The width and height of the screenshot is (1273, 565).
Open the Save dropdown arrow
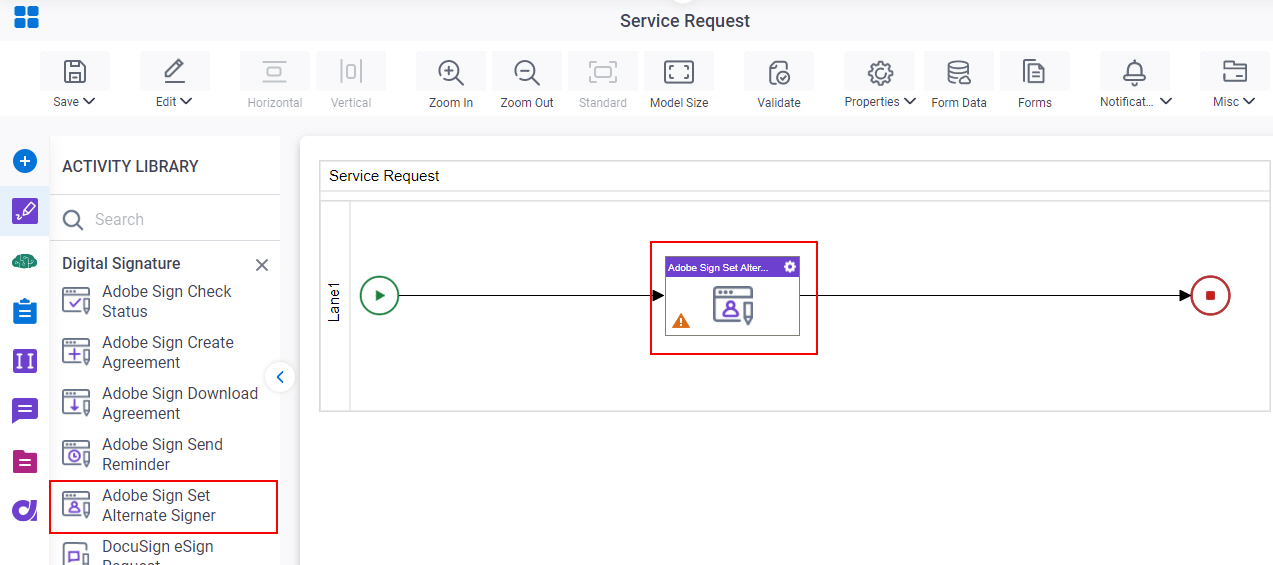pyautogui.click(x=89, y=101)
